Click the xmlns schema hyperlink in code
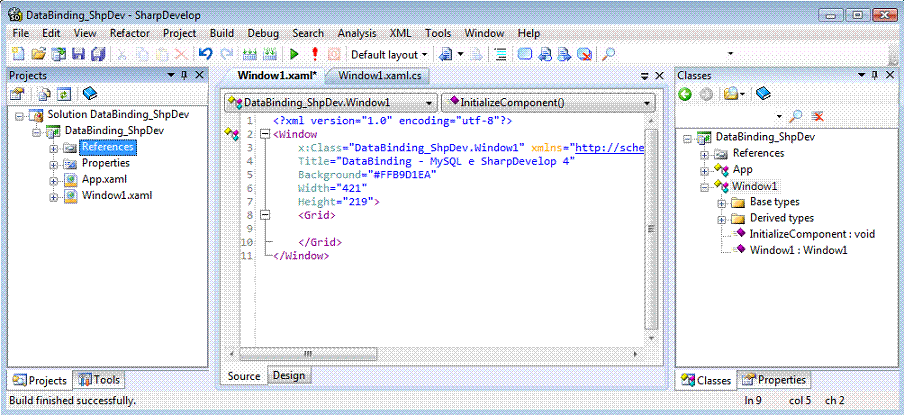Viewport: 904px width, 415px height. click(x=609, y=148)
